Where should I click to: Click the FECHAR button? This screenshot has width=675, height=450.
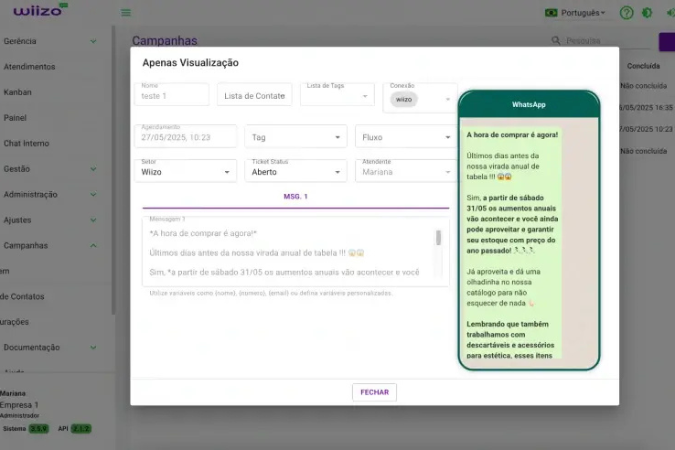[374, 392]
